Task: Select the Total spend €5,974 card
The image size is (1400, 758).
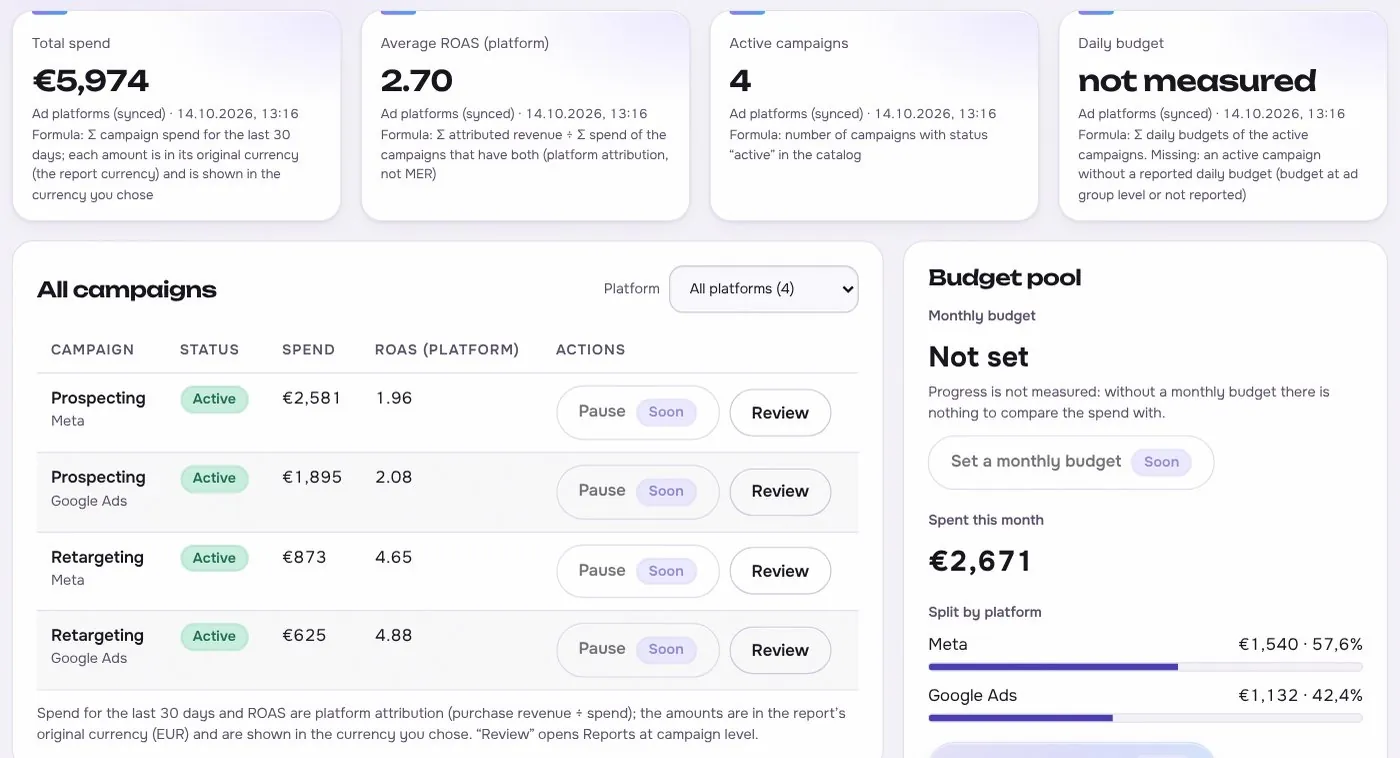Action: 176,115
